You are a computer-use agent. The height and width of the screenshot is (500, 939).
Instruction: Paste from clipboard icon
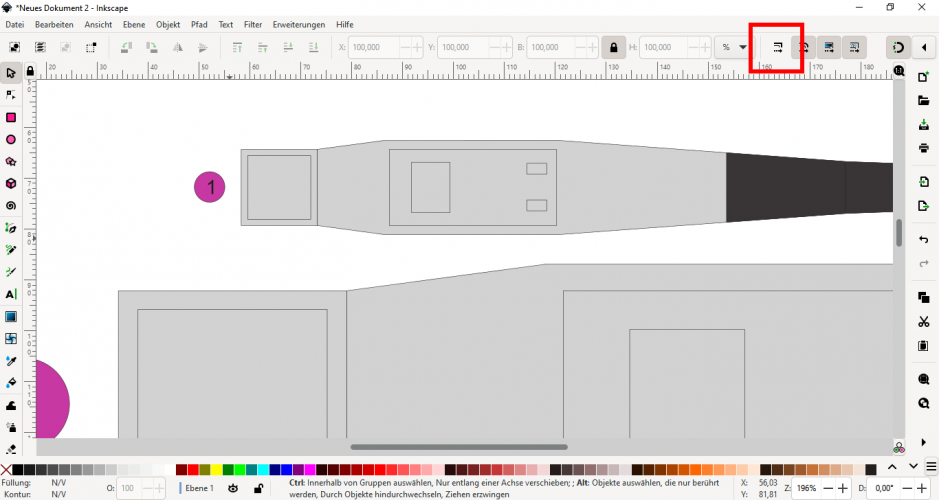[x=923, y=346]
